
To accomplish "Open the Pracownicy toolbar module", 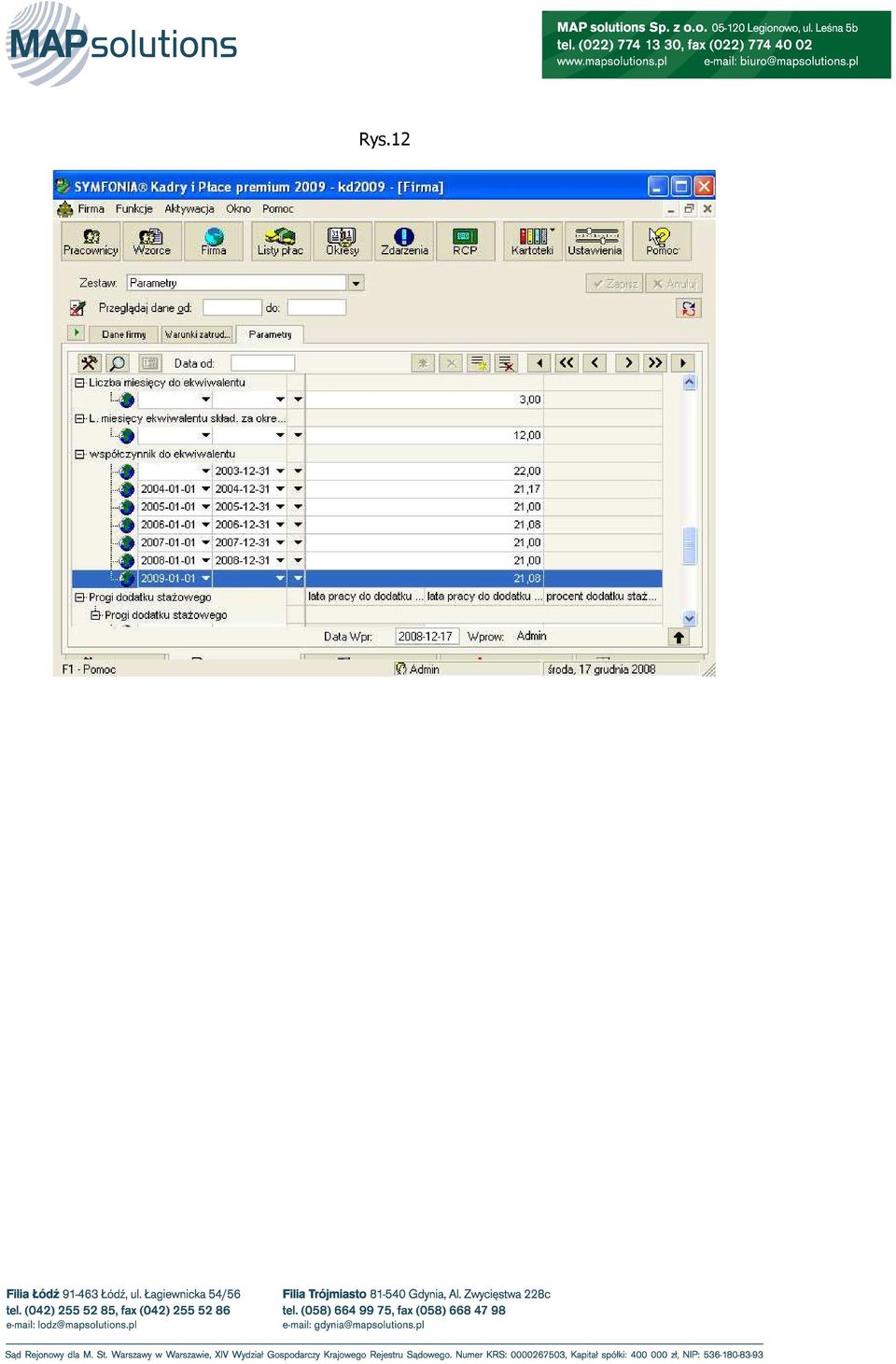I will click(91, 240).
